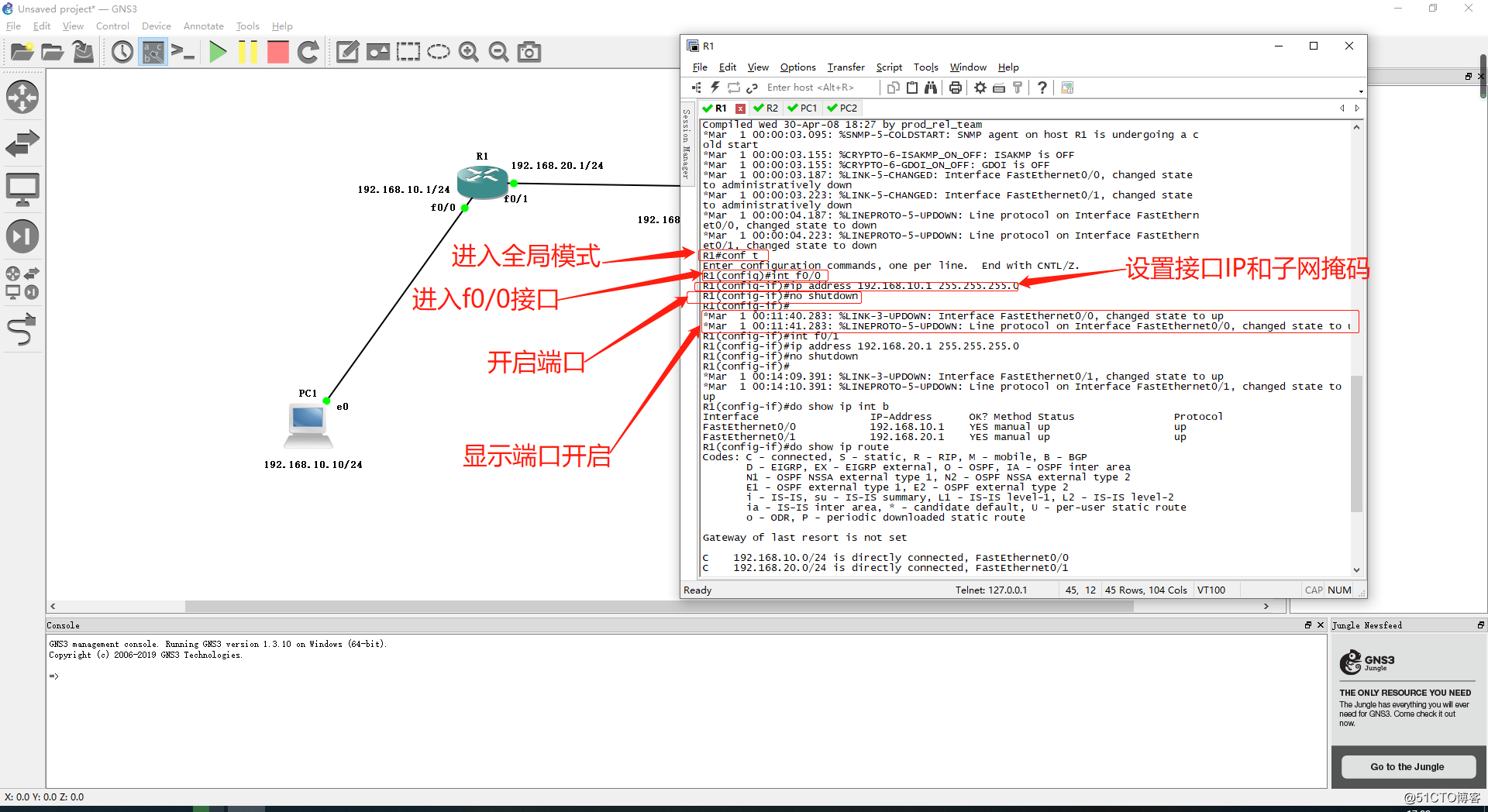
Task: Stop all devices with red square
Action: [x=277, y=52]
